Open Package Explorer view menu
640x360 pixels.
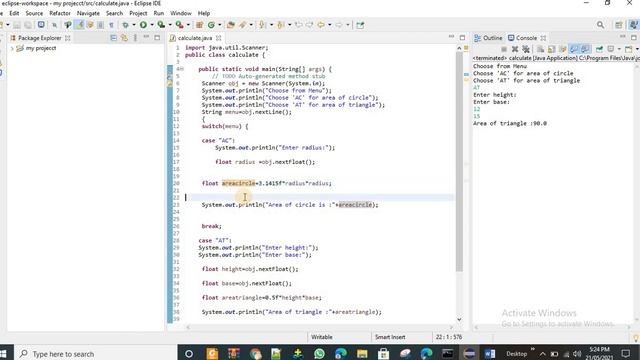point(135,38)
